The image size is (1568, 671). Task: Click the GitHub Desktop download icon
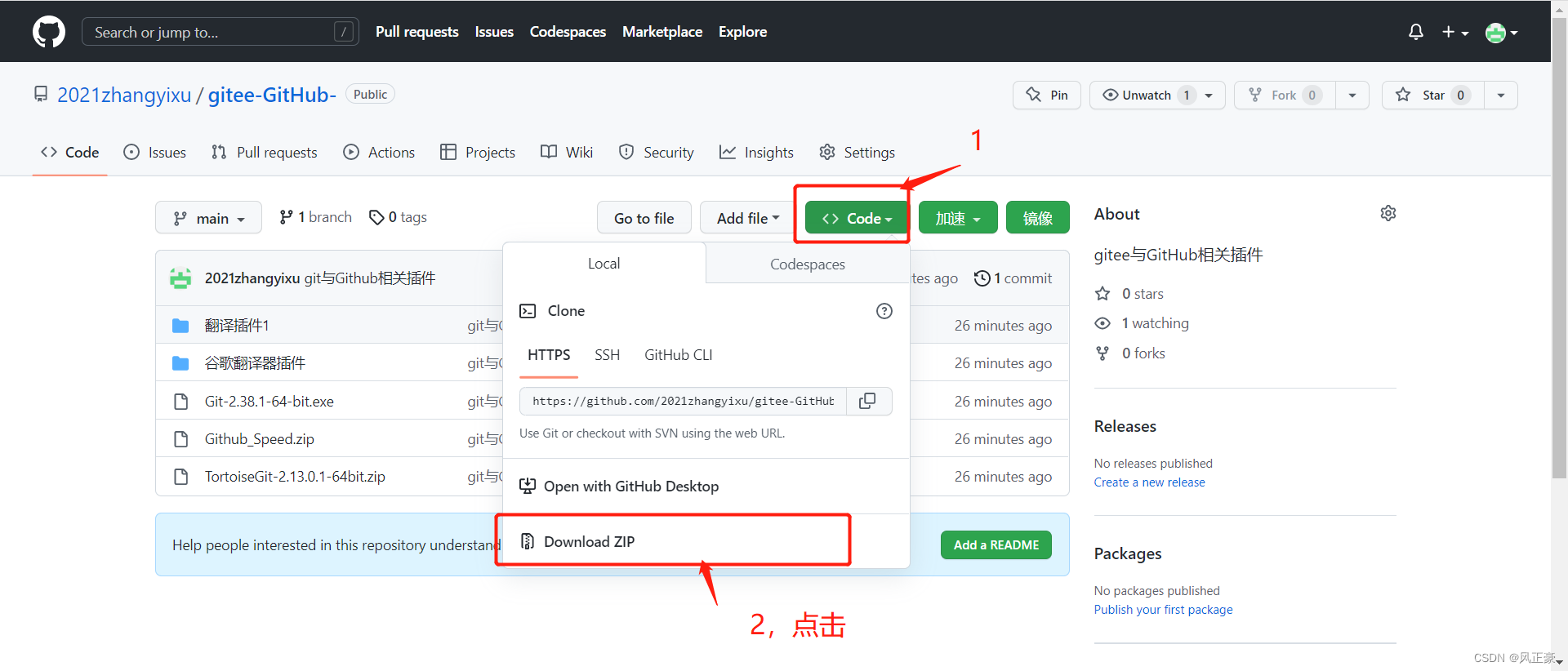[x=528, y=487]
